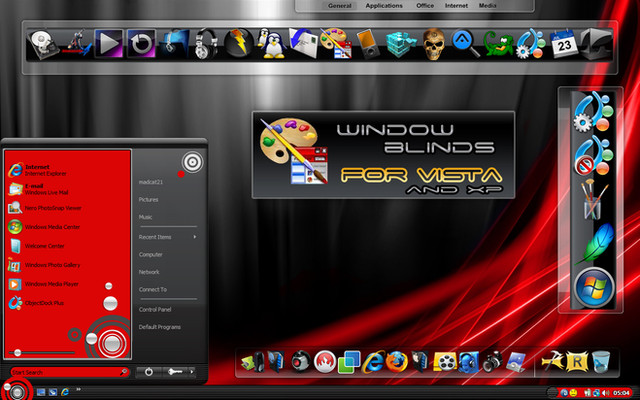Switch to the Office dock tab
640x400 pixels.
(425, 6)
